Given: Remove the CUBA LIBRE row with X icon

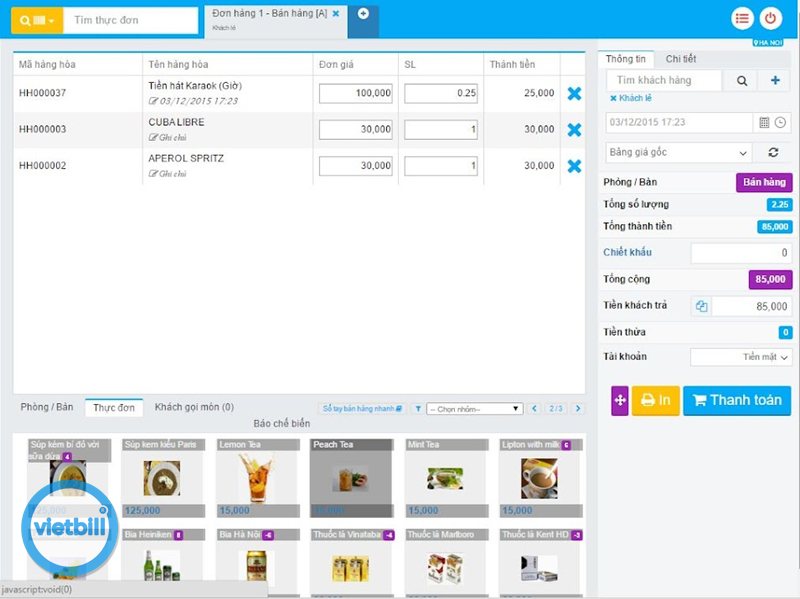Looking at the screenshot, I should (x=574, y=130).
